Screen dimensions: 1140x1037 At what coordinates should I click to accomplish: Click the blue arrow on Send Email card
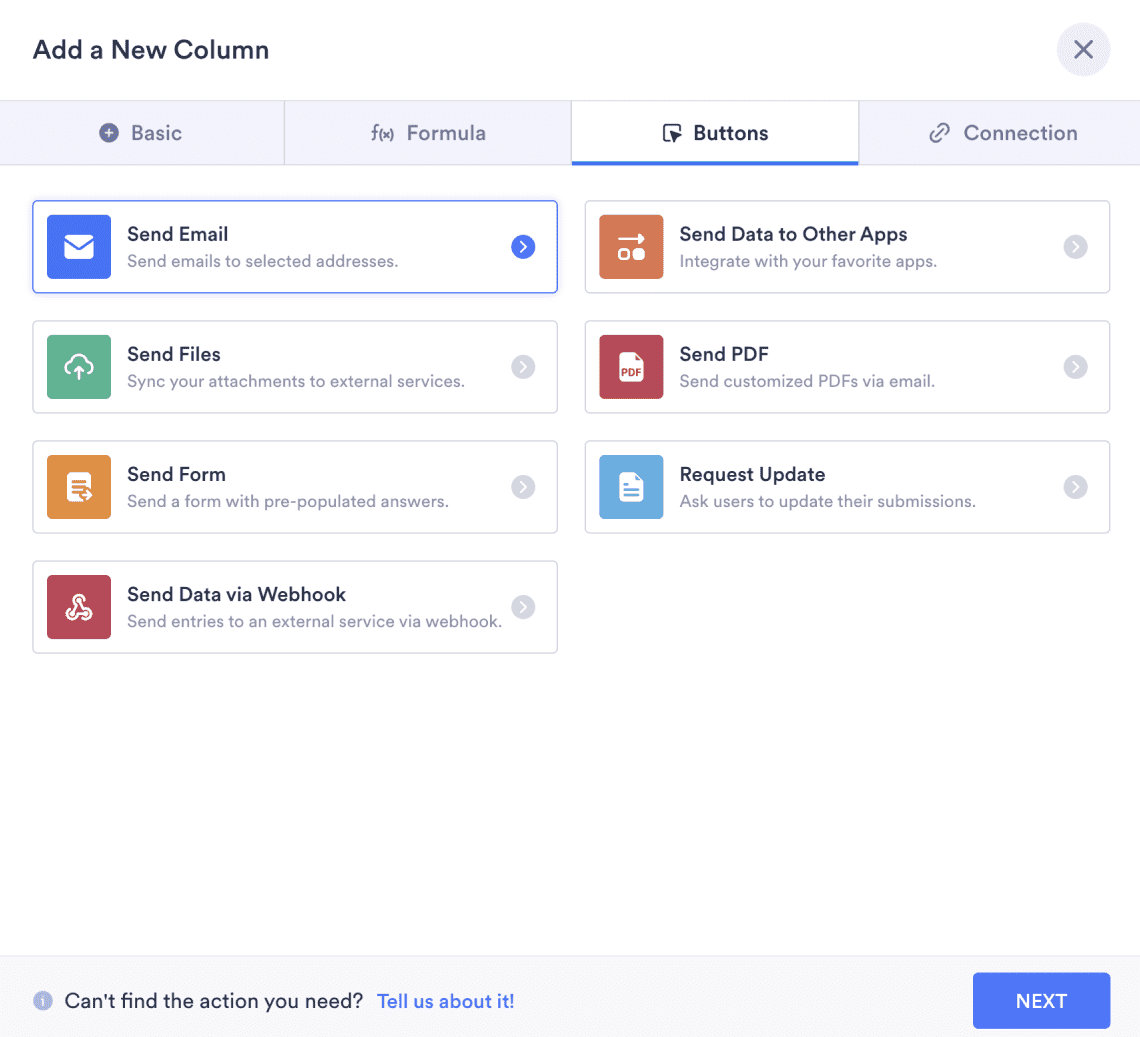523,247
